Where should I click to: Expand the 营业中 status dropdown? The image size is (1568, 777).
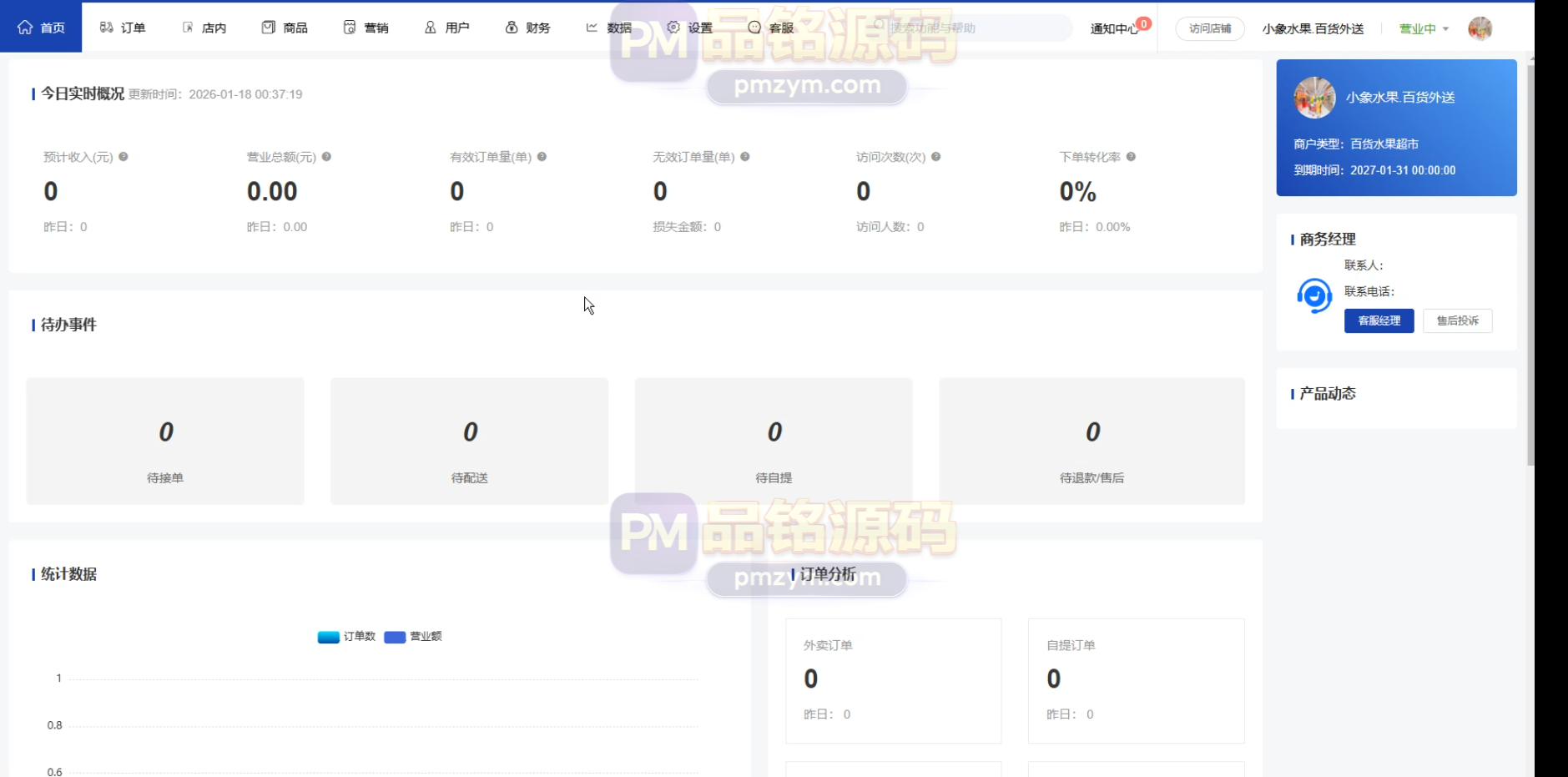pos(1424,28)
